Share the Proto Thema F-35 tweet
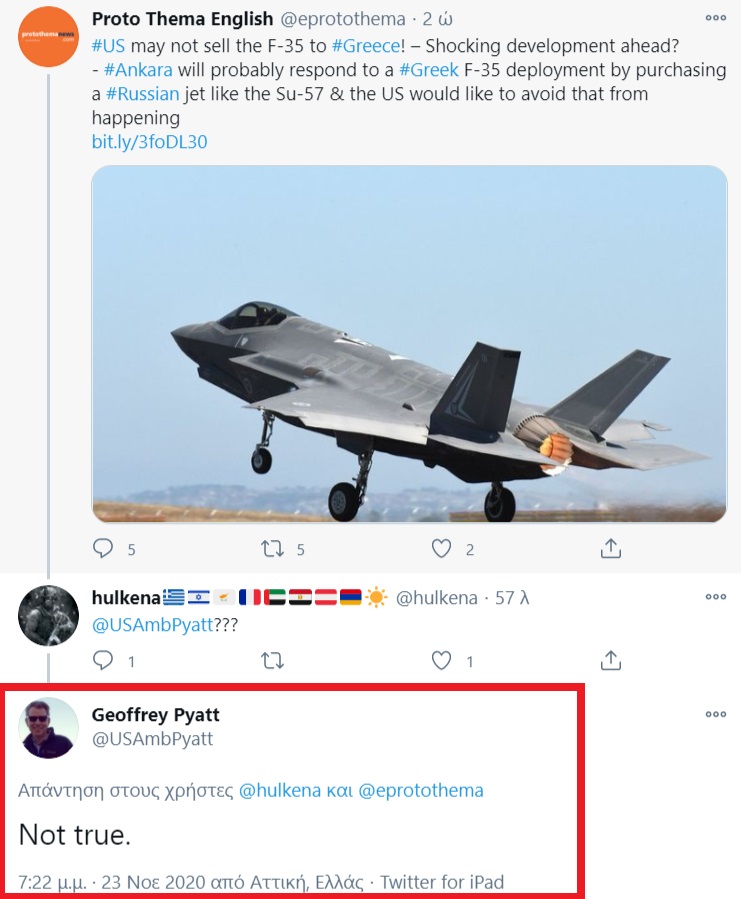The width and height of the screenshot is (741, 899). tap(610, 548)
